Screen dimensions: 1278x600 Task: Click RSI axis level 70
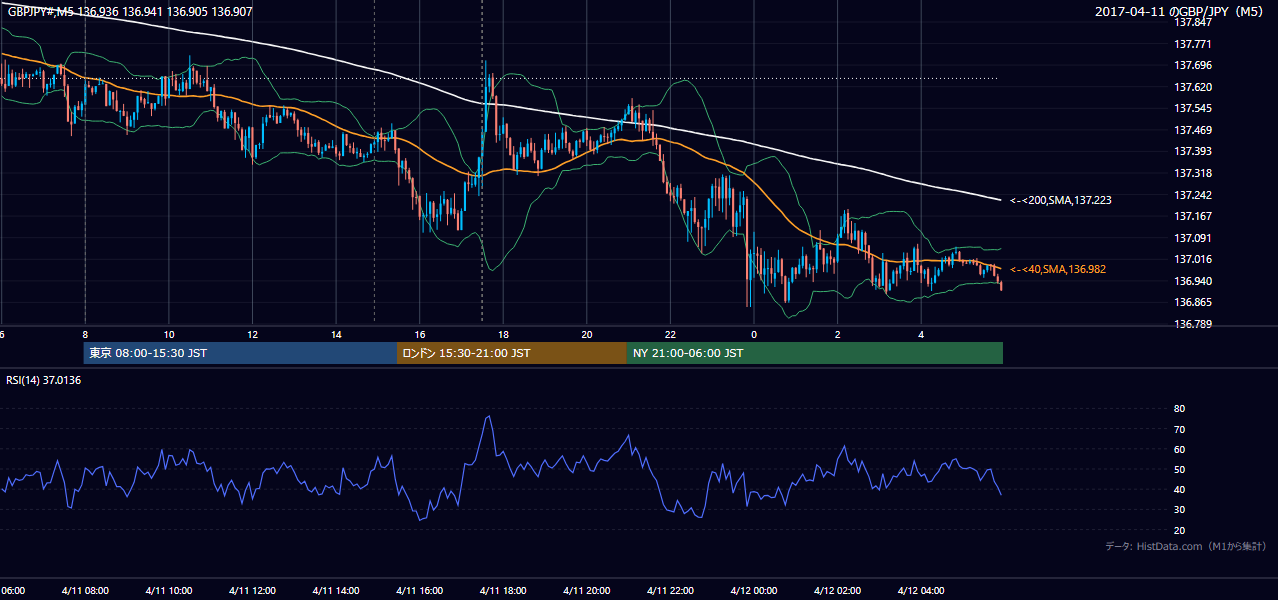[1179, 429]
